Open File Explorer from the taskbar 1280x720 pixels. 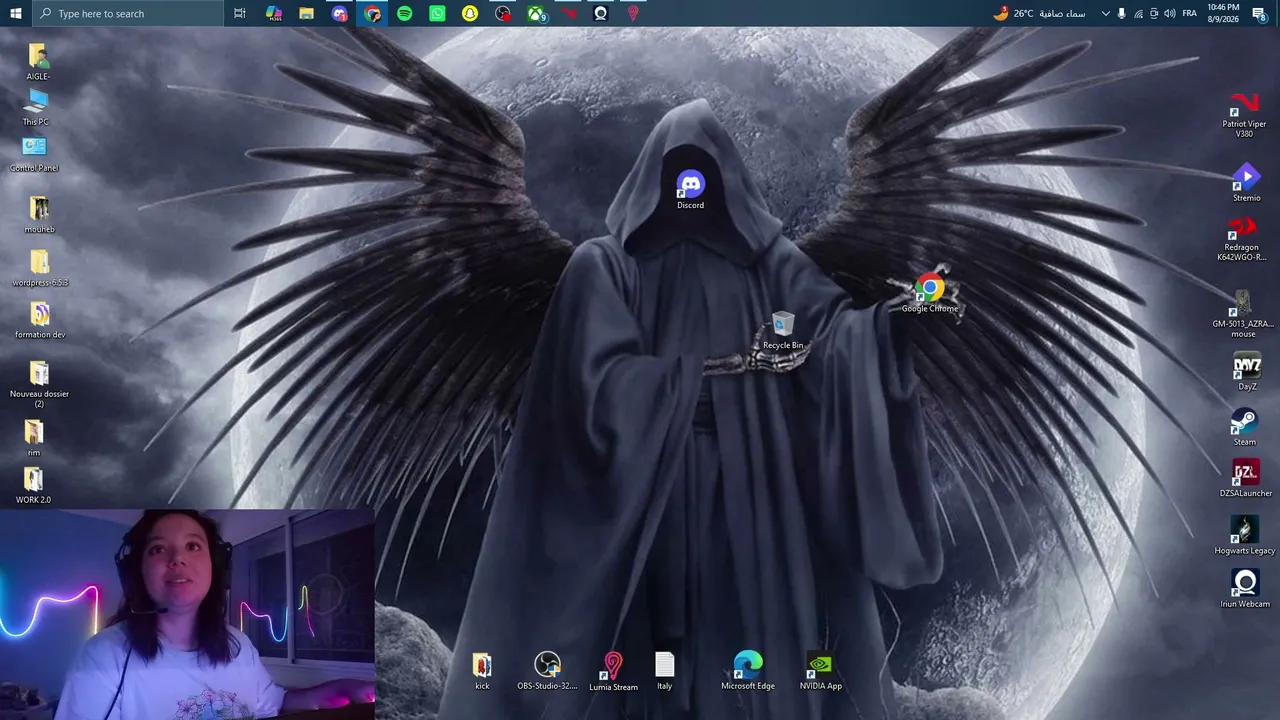(x=307, y=13)
